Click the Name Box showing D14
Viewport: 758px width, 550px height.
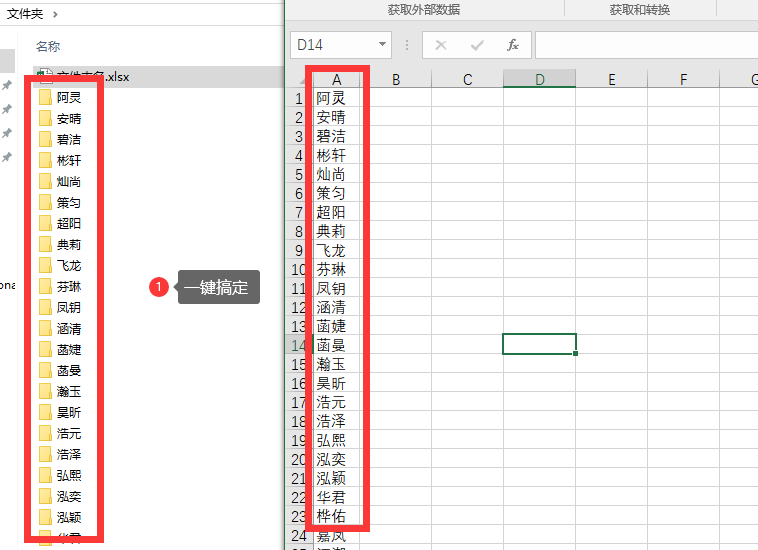click(340, 45)
